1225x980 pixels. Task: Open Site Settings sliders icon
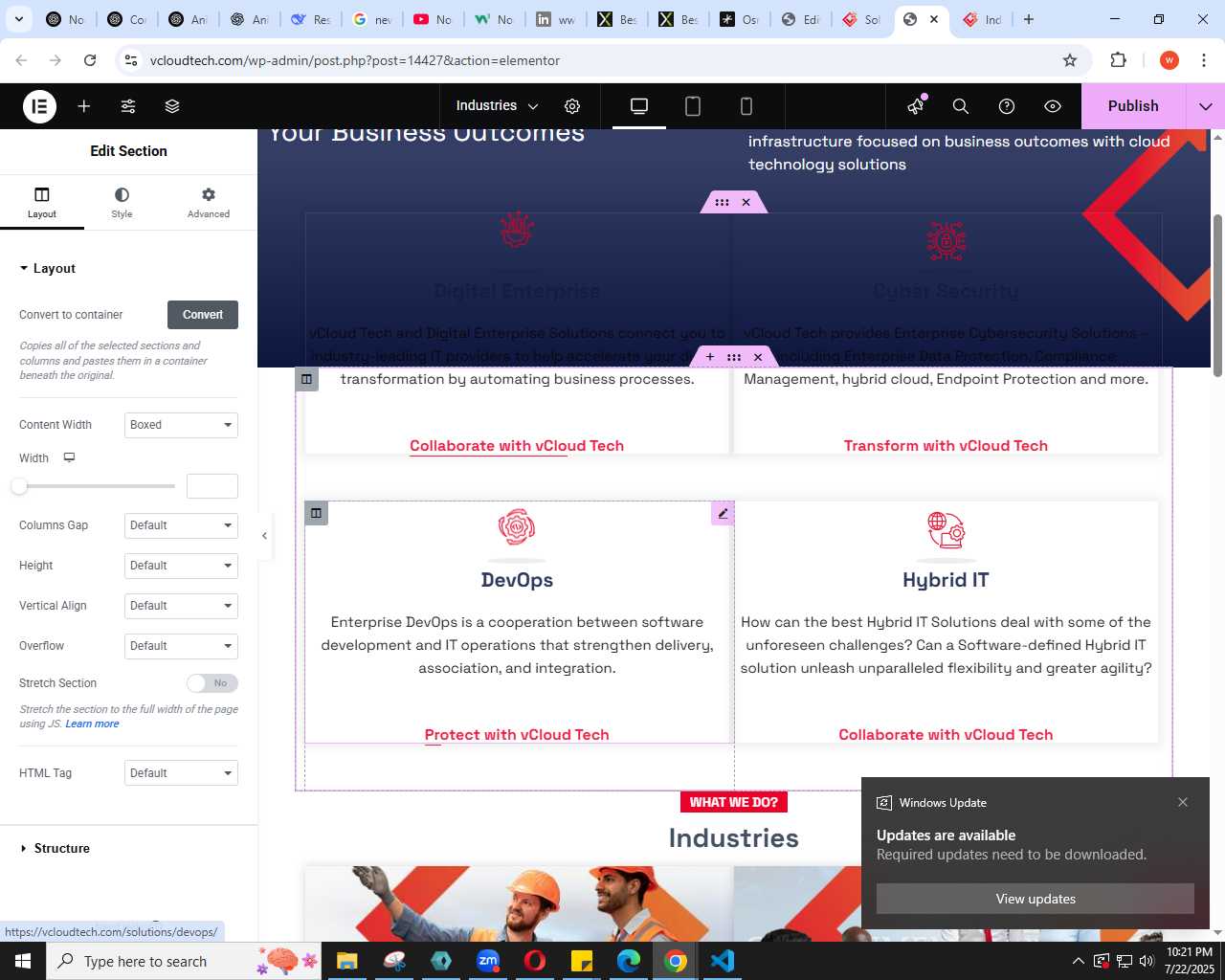pos(128,106)
